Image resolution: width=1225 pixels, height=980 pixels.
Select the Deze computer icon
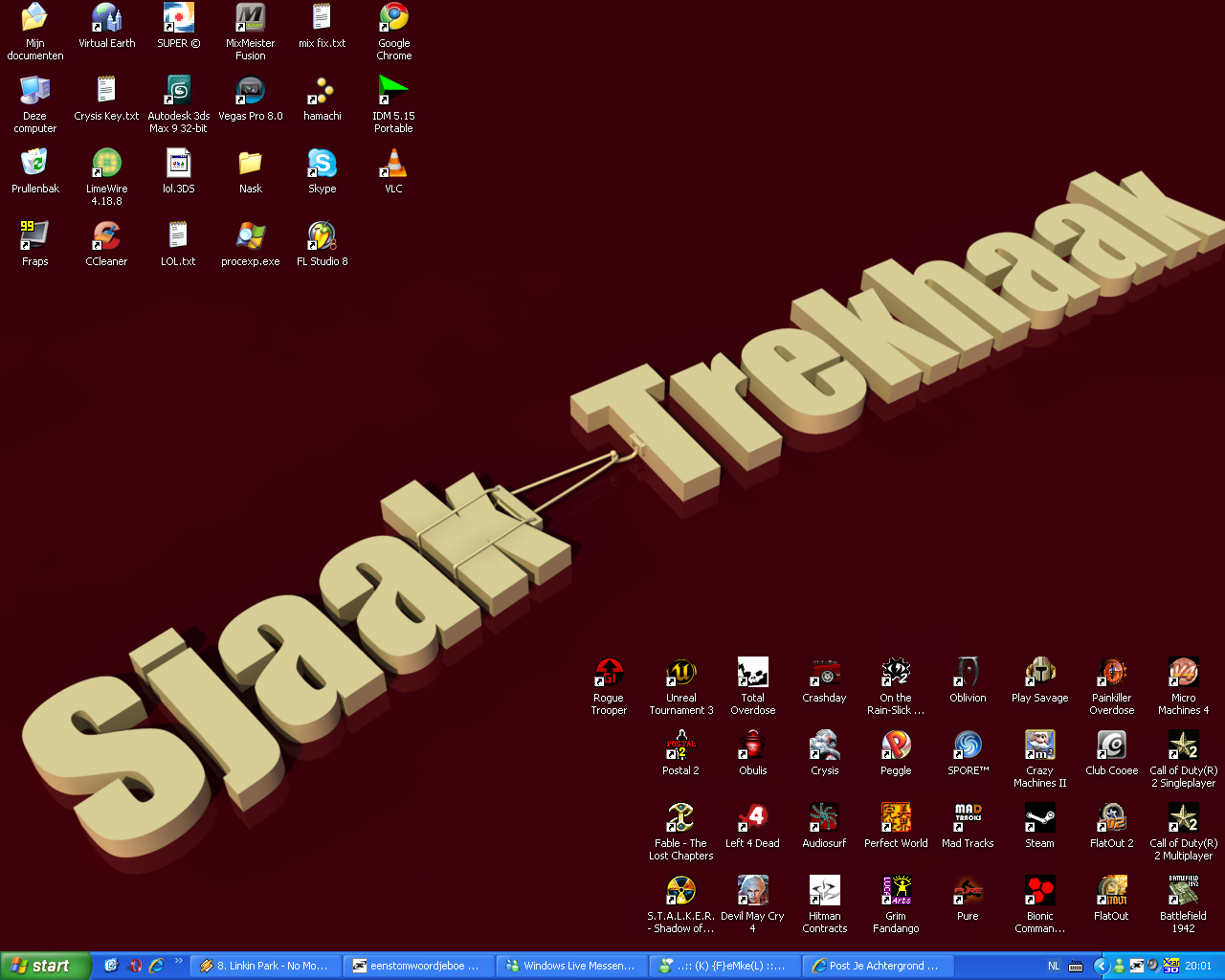tap(35, 90)
